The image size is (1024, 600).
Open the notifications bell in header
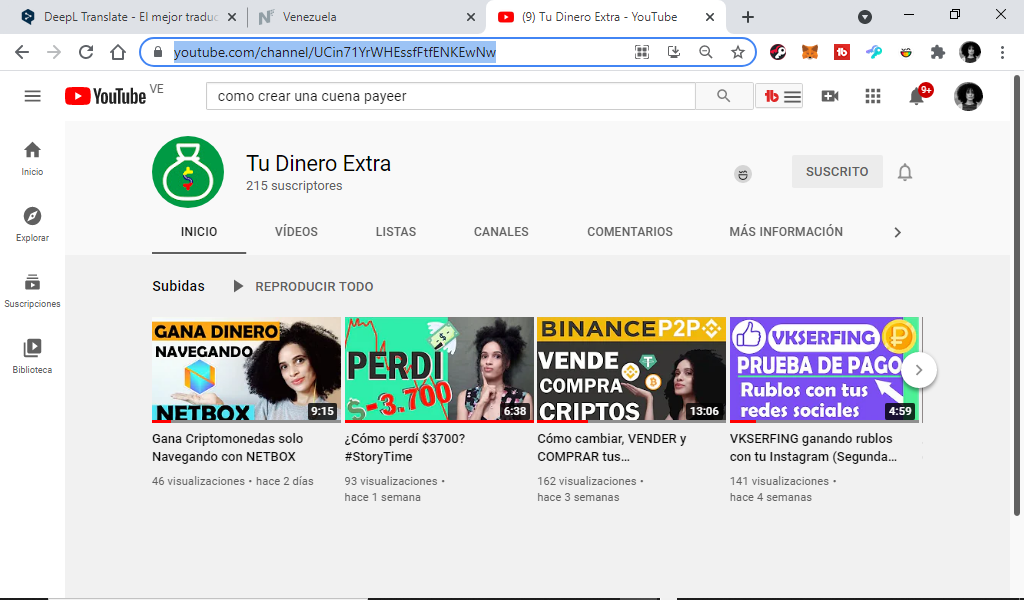(x=917, y=97)
